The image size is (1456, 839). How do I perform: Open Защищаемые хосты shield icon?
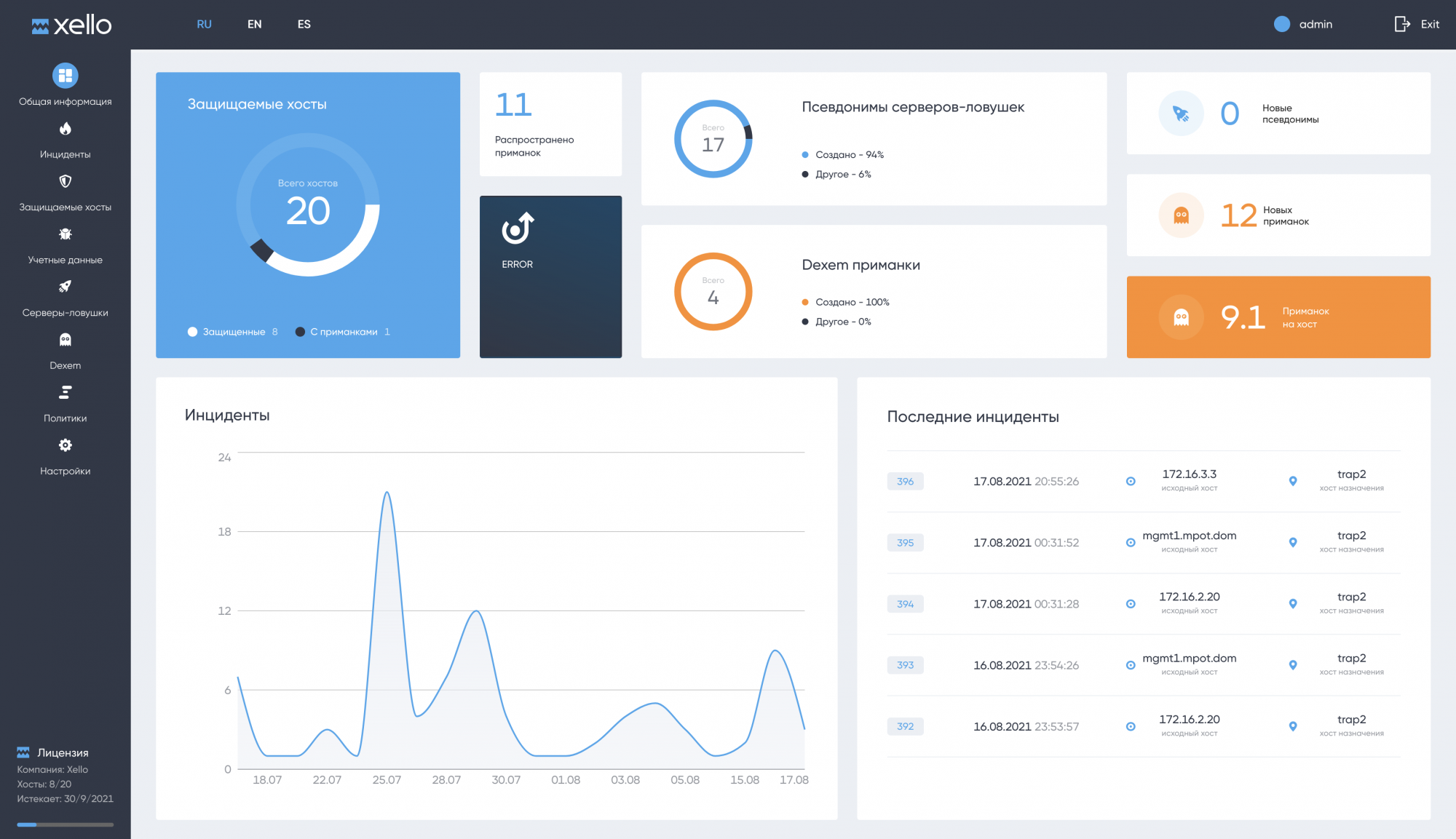pyautogui.click(x=65, y=181)
